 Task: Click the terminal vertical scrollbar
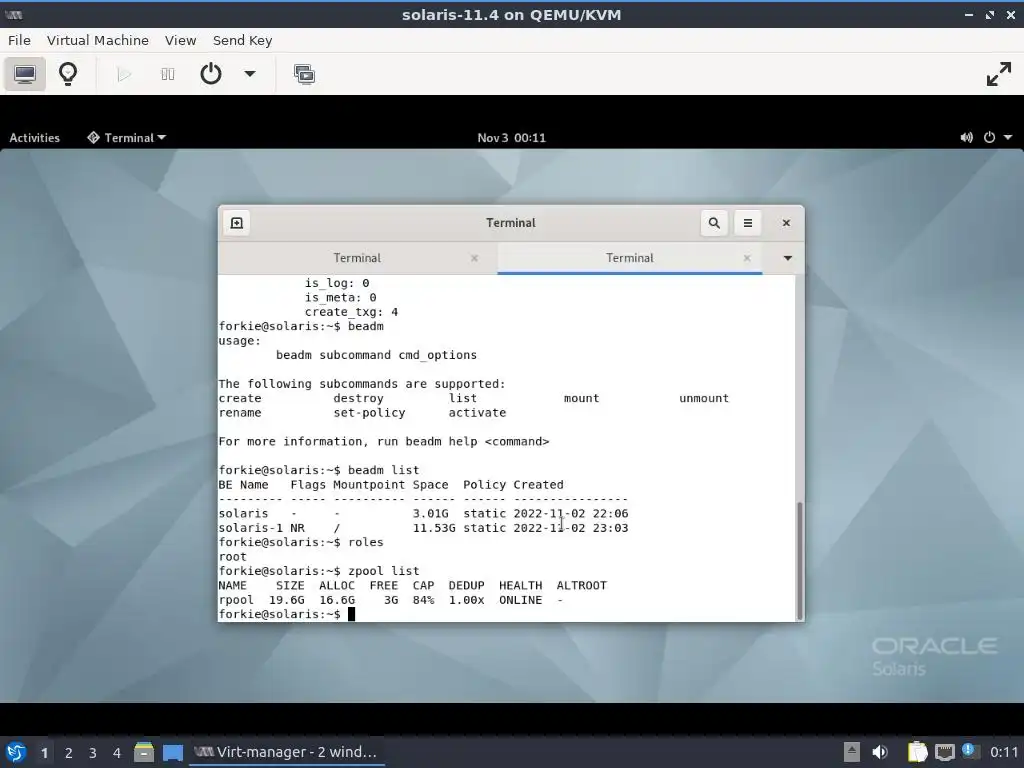click(x=799, y=561)
